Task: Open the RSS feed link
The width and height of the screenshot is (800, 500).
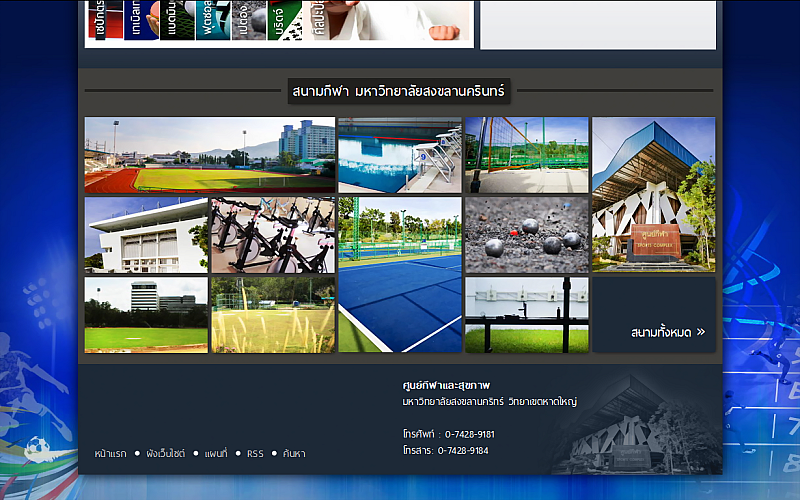Action: click(255, 454)
